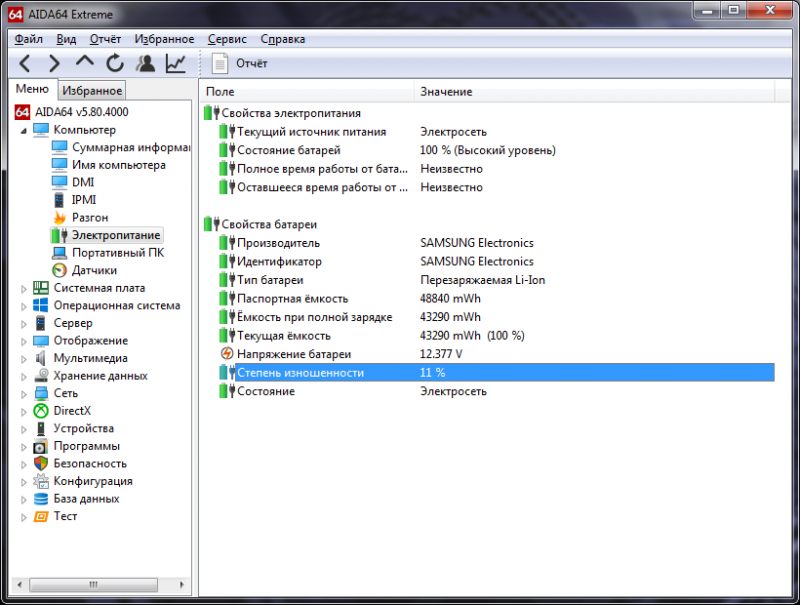Click the Значение column header

(446, 92)
